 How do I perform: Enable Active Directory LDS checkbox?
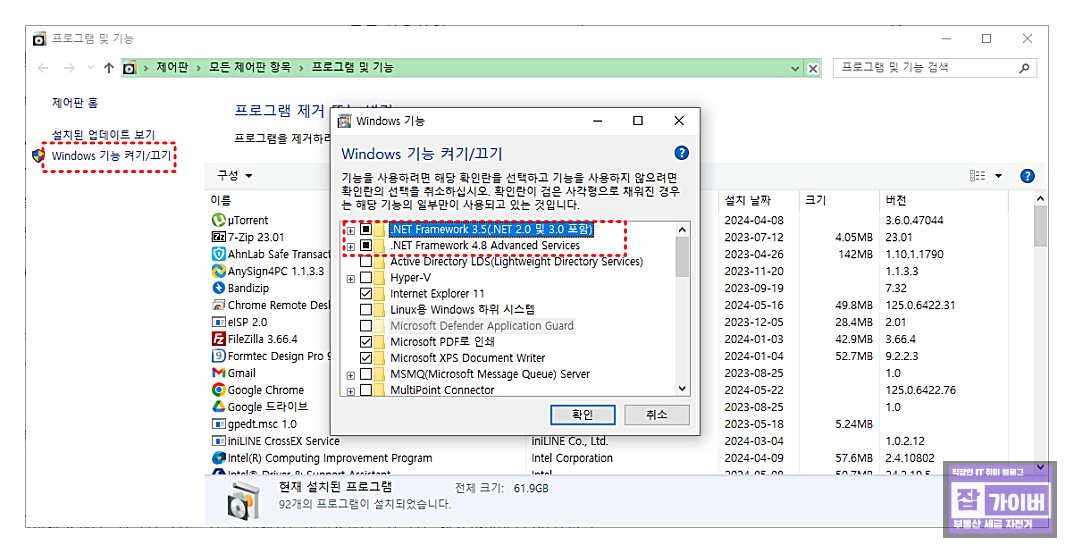(x=366, y=261)
